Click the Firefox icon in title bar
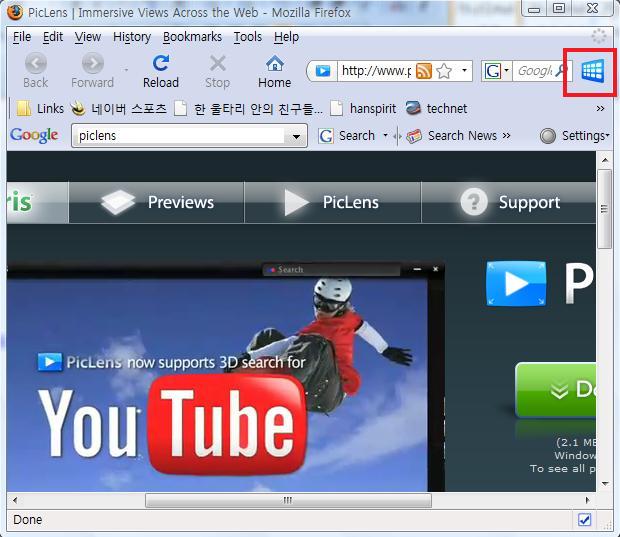The width and height of the screenshot is (620, 537). (x=15, y=12)
